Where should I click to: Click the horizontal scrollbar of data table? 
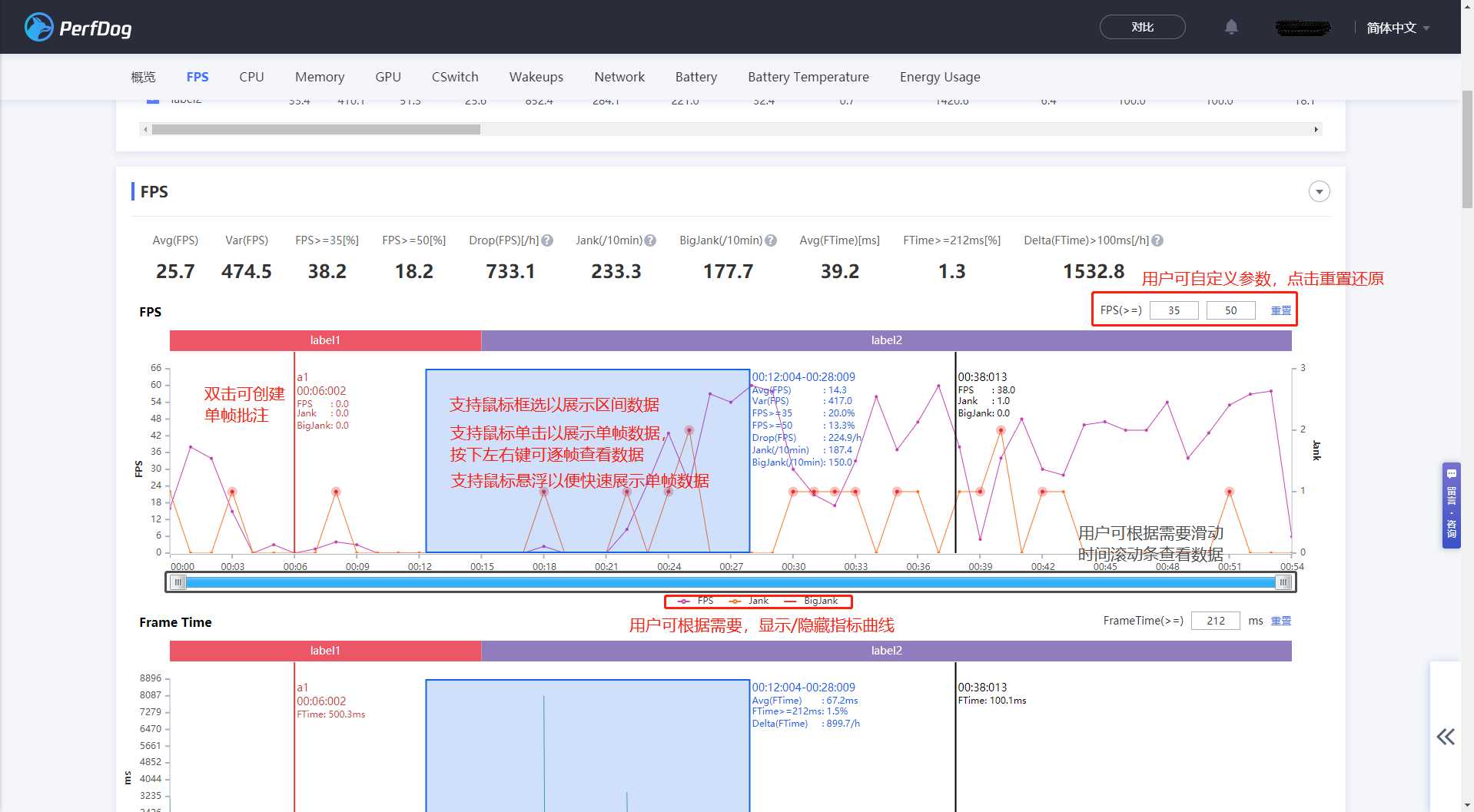click(316, 129)
